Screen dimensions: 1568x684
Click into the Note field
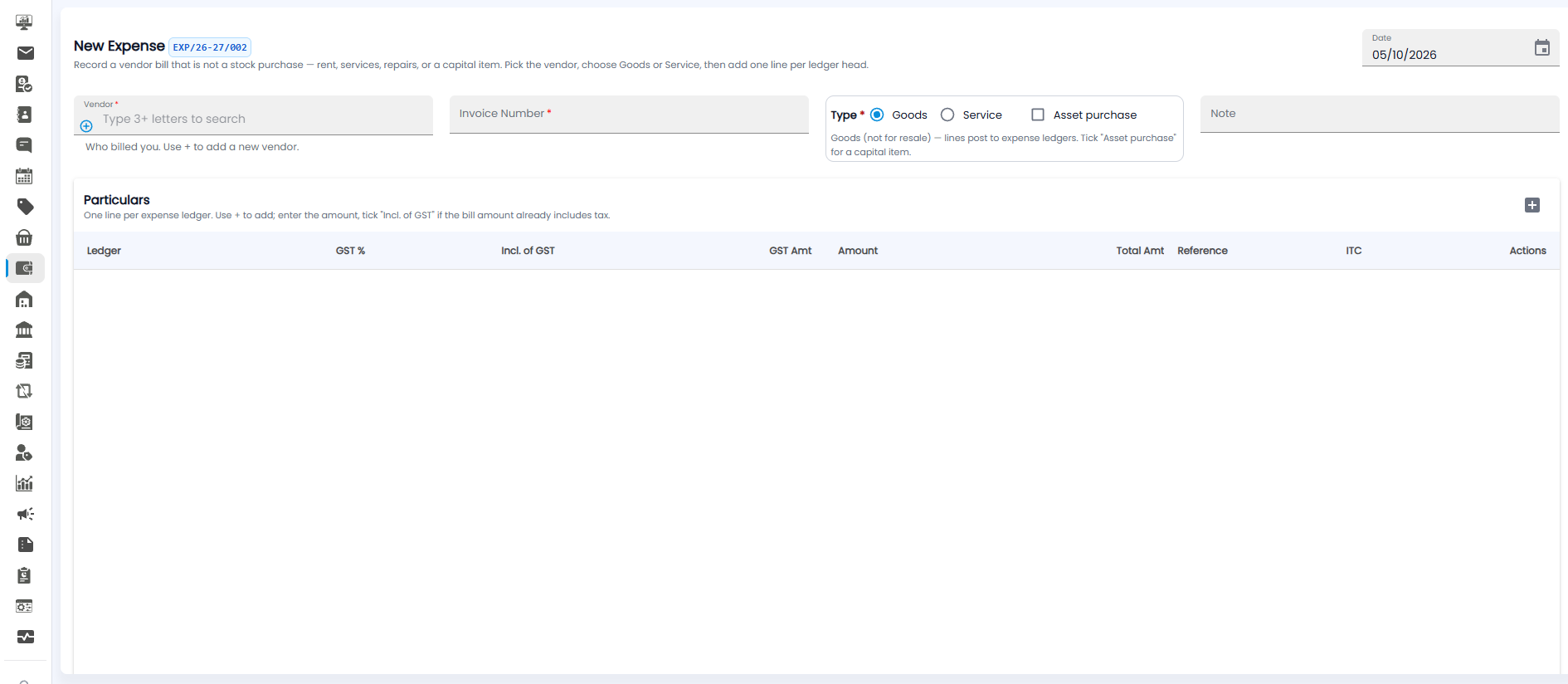click(x=1380, y=114)
